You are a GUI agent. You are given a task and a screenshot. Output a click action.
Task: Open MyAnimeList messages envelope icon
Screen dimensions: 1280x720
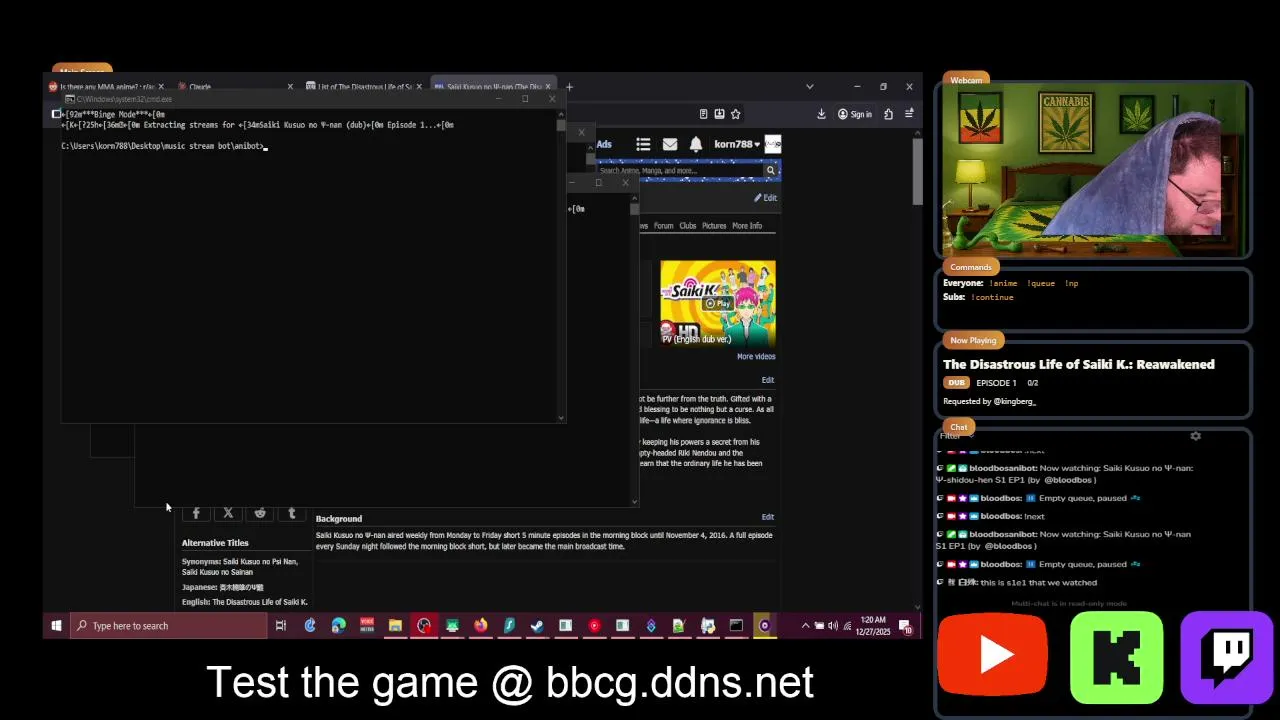click(670, 144)
